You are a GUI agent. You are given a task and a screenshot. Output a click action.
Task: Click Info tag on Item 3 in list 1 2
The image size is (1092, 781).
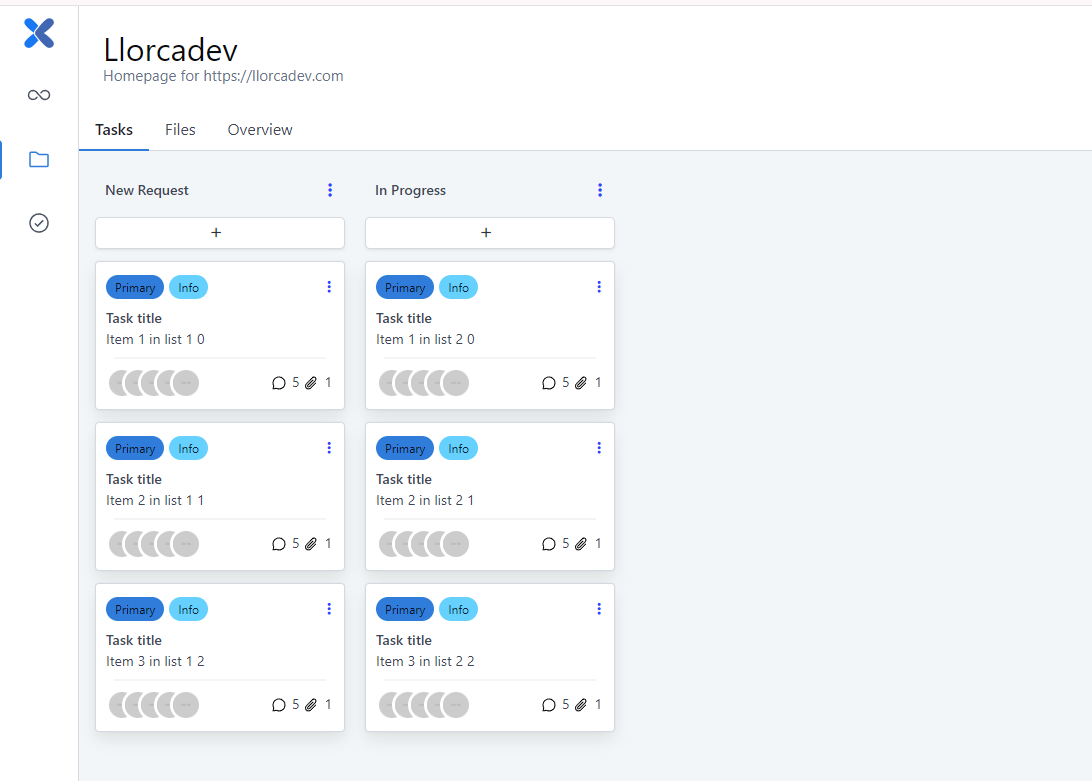click(x=189, y=610)
